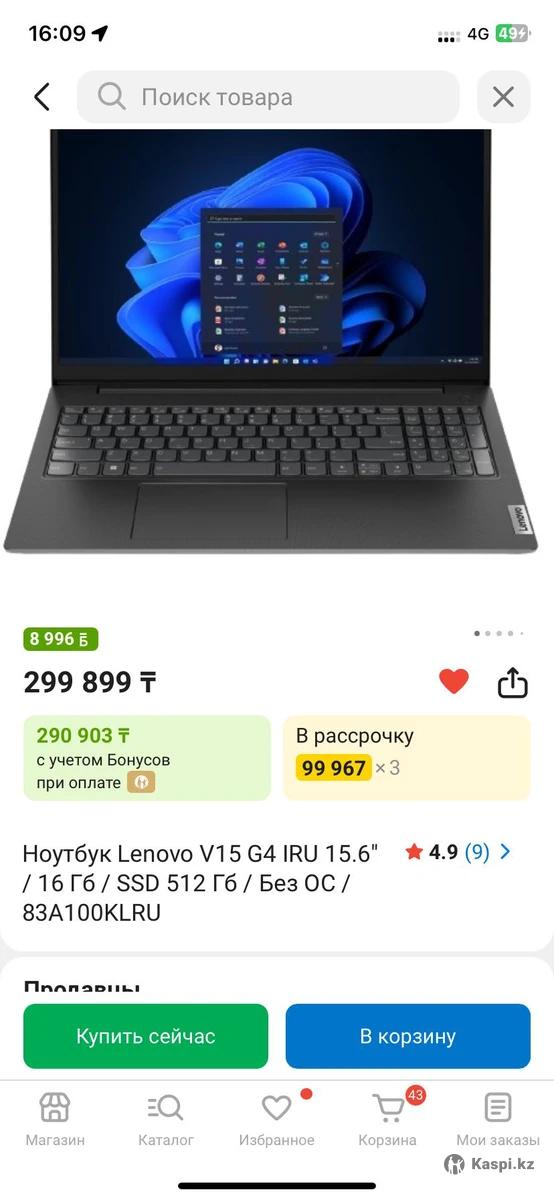Open the В рассрочку installment option
The image size is (554, 1200).
(x=407, y=757)
